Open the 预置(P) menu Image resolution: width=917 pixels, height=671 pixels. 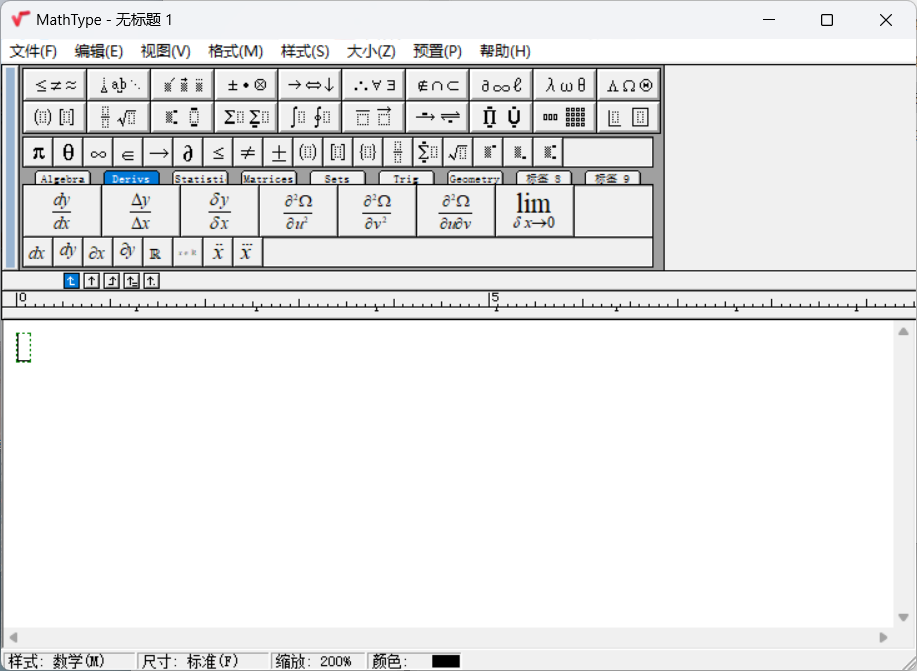pyautogui.click(x=437, y=51)
